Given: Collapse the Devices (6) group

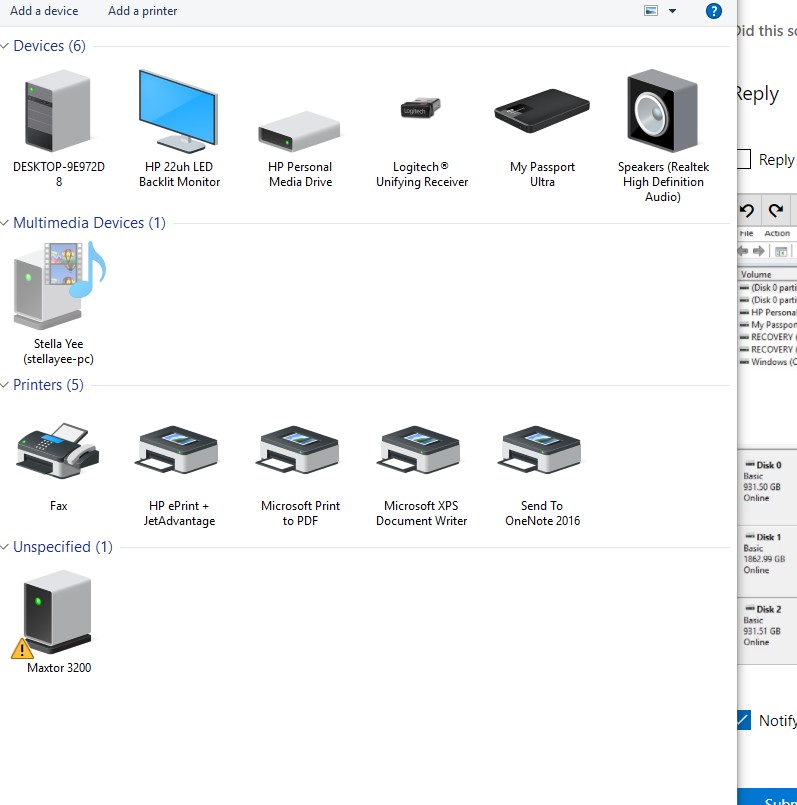Looking at the screenshot, I should coord(5,46).
